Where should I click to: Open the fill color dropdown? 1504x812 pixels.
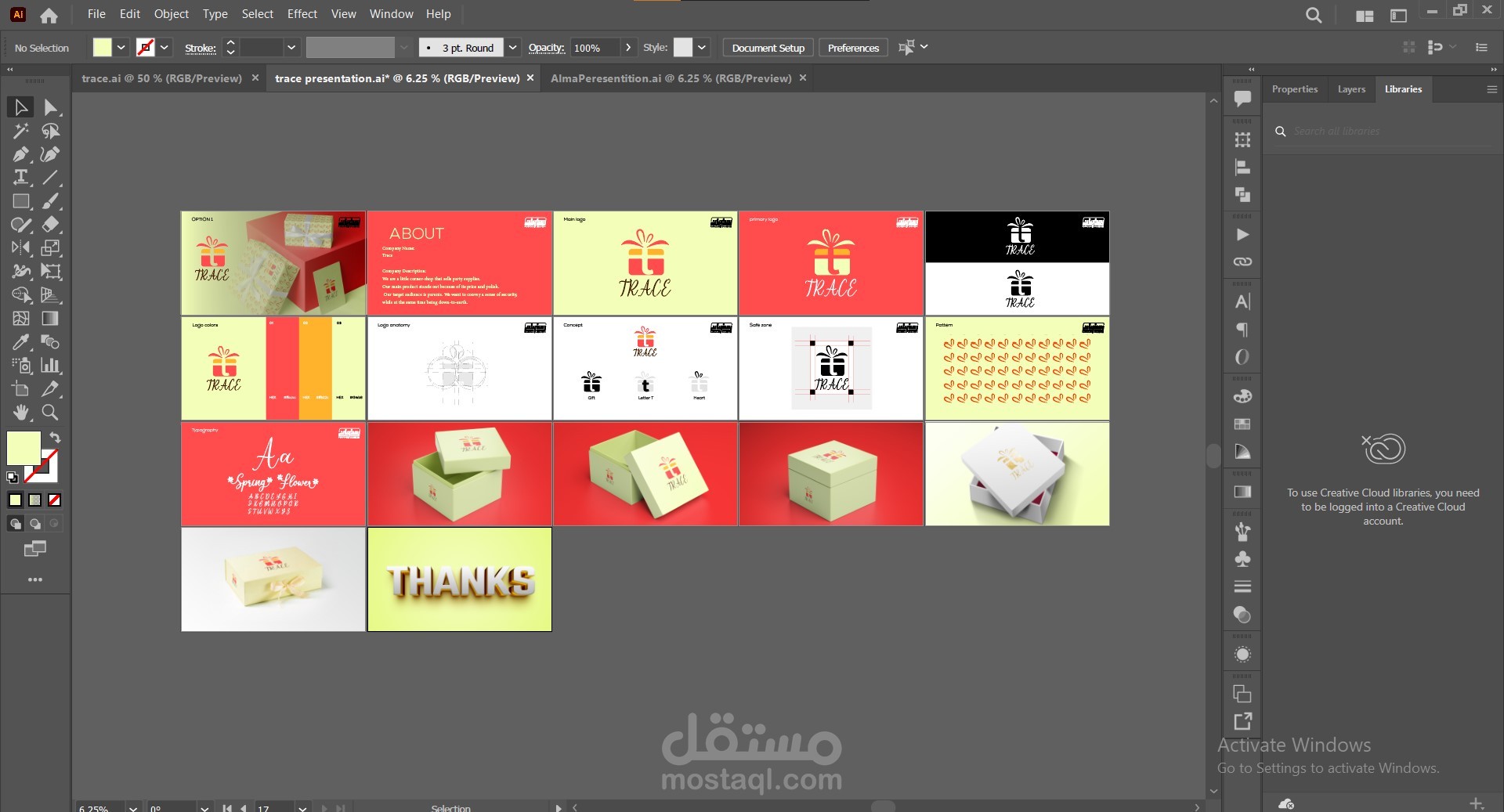point(121,48)
